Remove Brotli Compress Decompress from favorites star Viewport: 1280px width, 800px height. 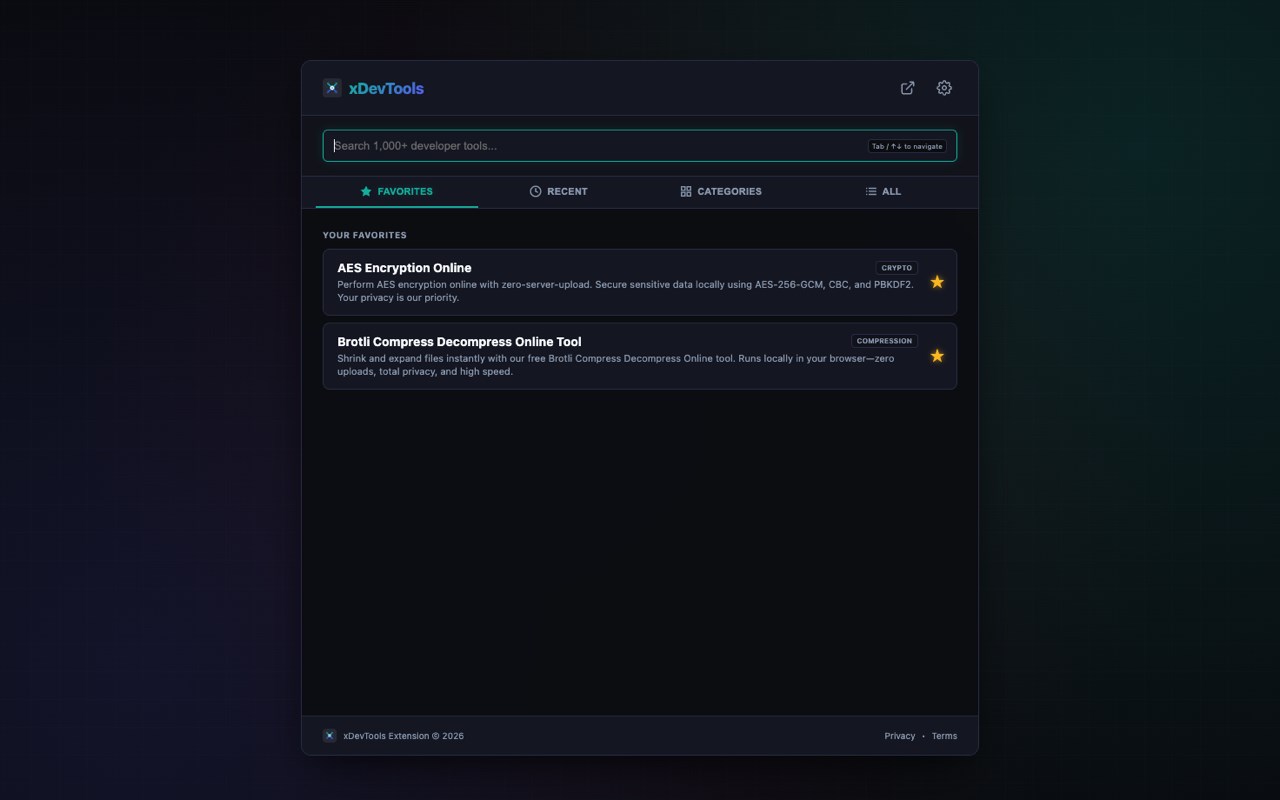(x=937, y=356)
